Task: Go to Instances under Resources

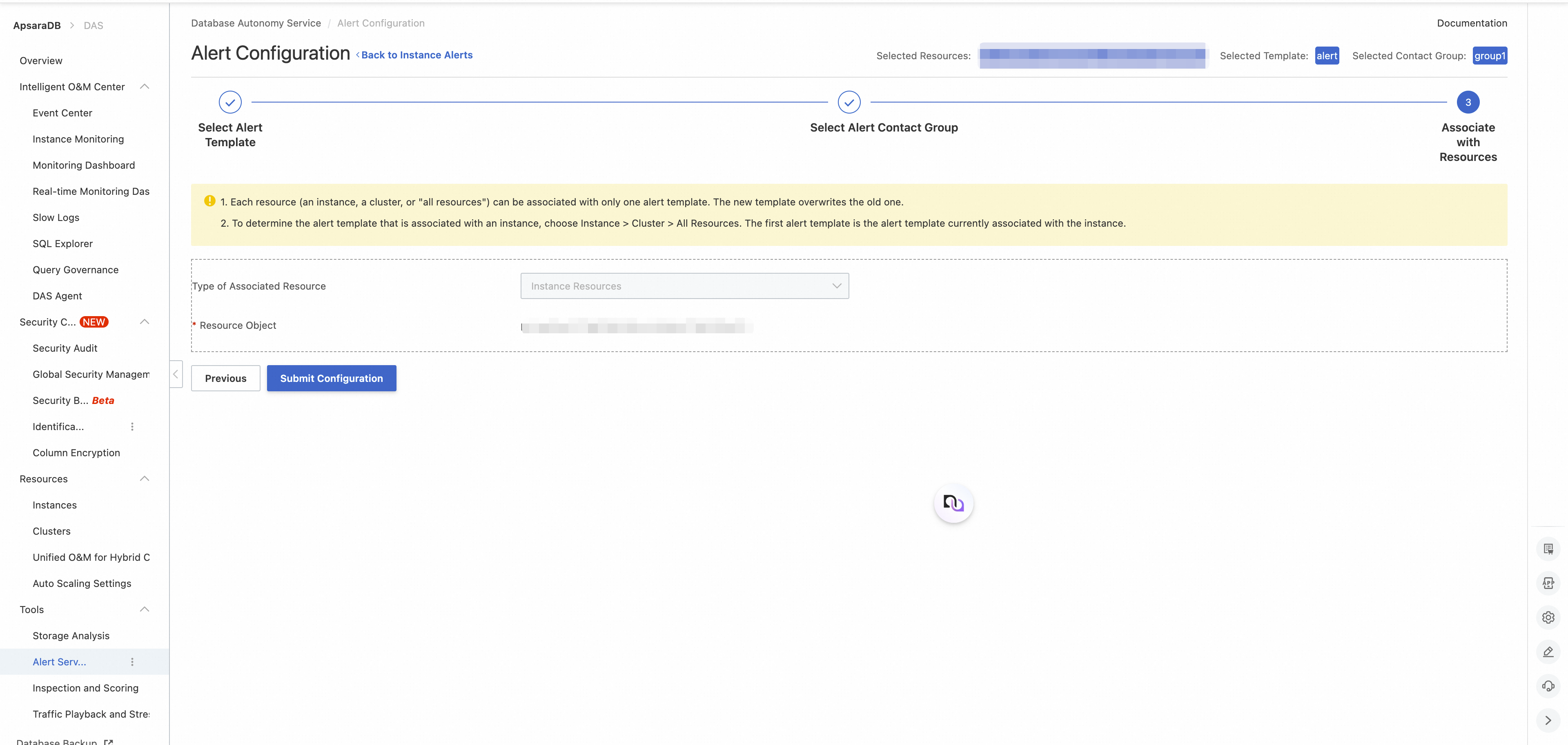Action: [x=54, y=505]
